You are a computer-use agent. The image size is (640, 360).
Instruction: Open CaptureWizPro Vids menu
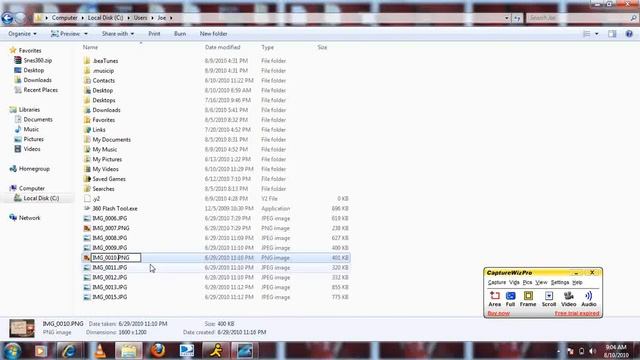click(514, 282)
